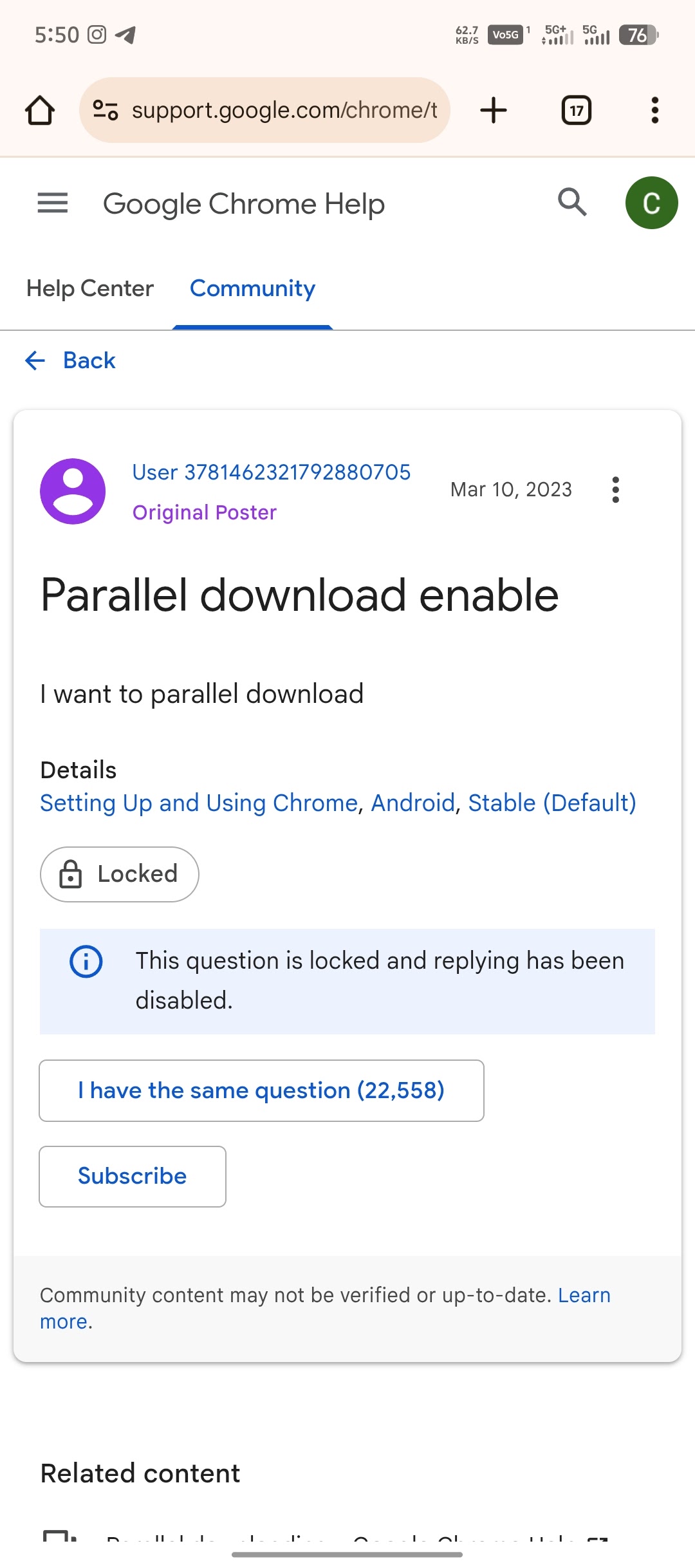Tap the Chrome home icon
The width and height of the screenshot is (695, 1568).
coord(40,110)
